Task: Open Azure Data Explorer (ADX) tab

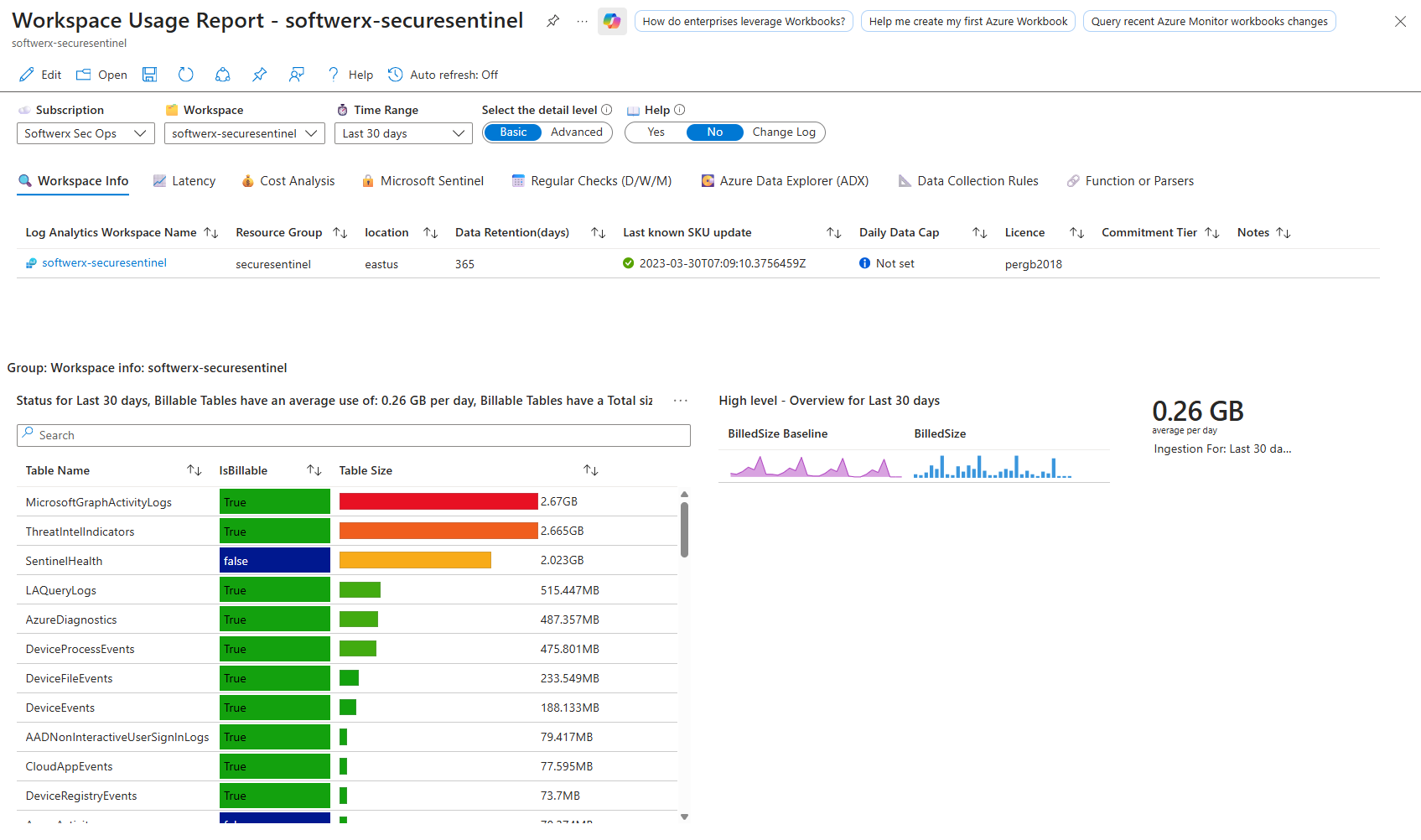Action: coord(785,181)
